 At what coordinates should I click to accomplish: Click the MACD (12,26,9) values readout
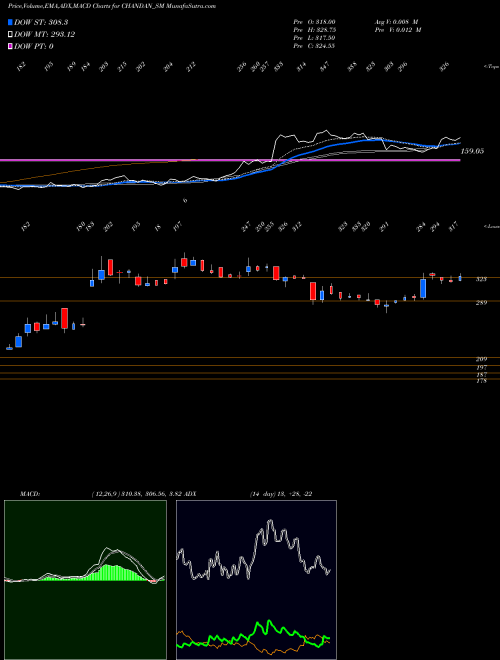(136, 494)
